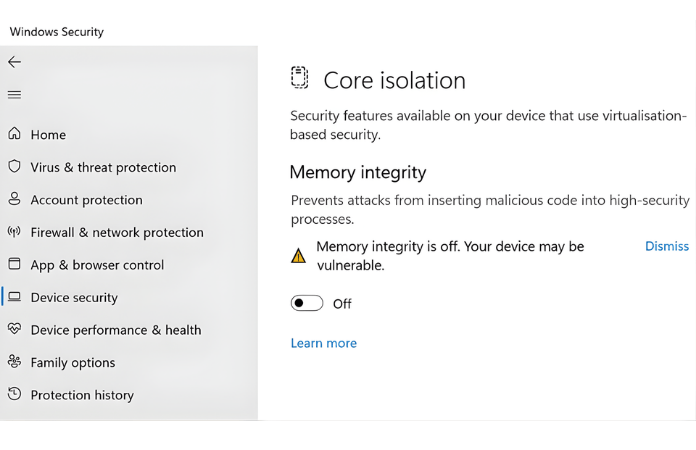Expand the hamburger navigation menu
This screenshot has height=450, width=696.
[14, 95]
